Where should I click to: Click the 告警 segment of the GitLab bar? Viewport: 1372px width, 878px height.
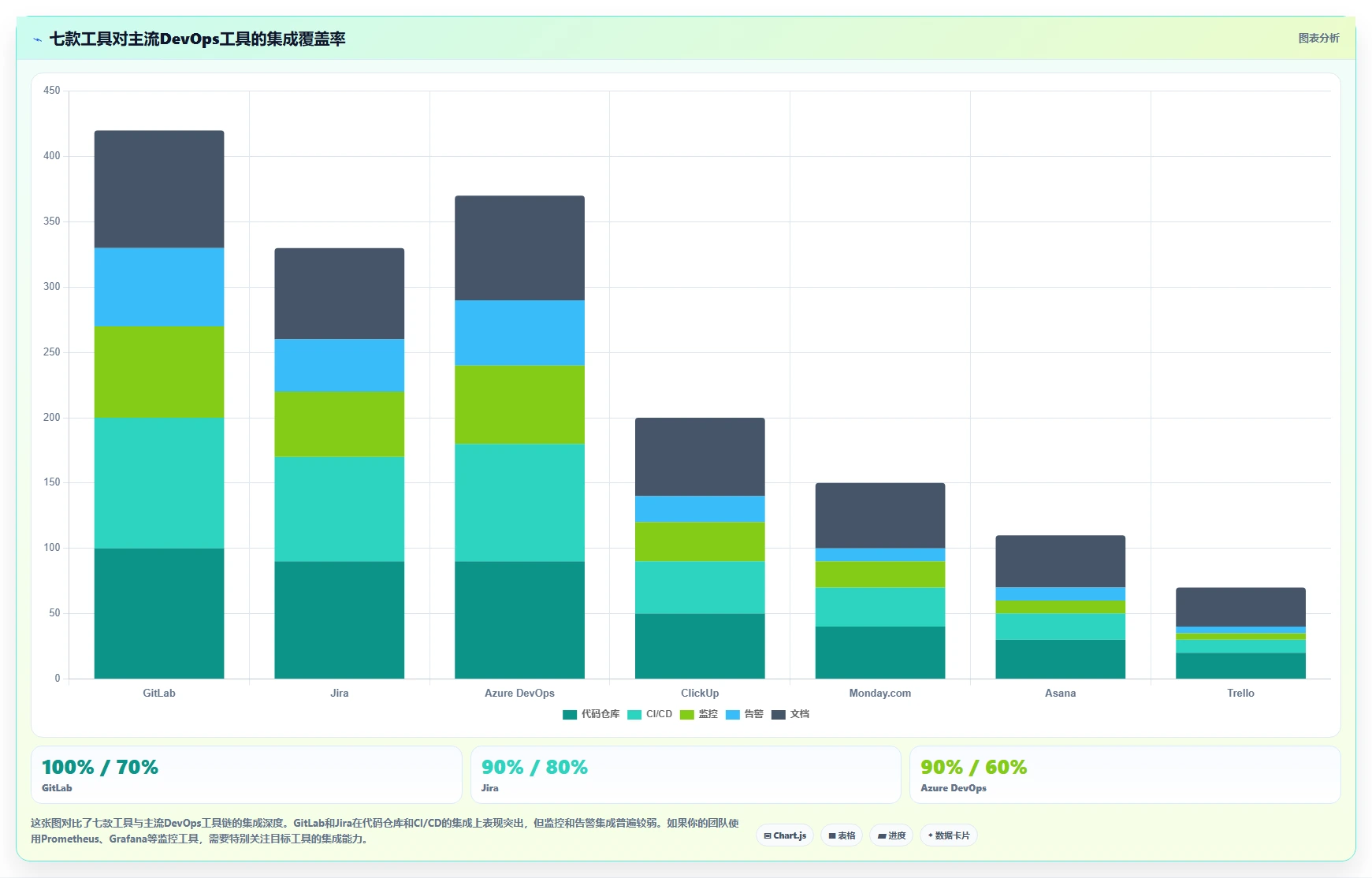click(x=159, y=287)
